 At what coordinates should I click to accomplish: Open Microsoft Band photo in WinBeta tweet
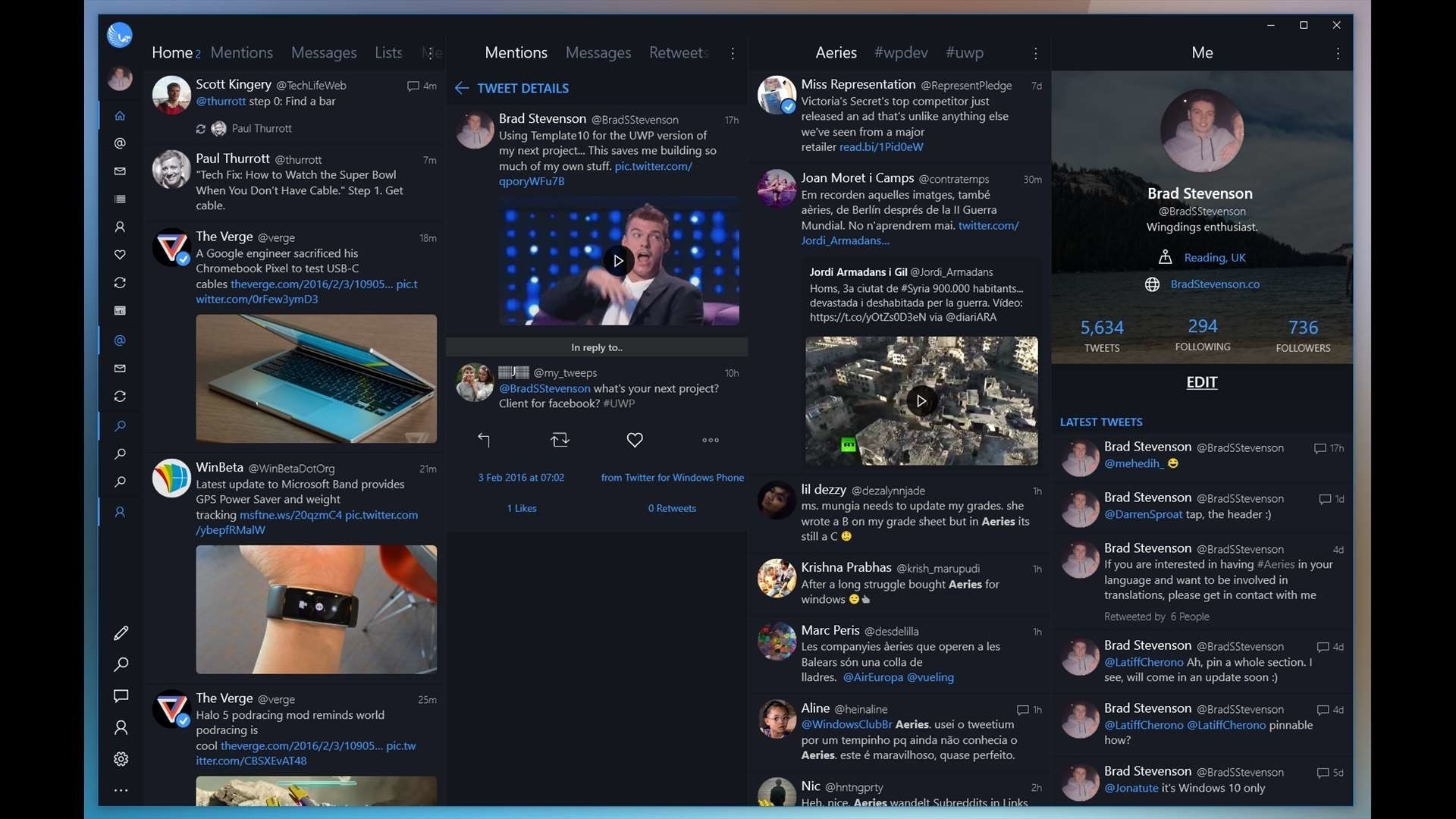(x=316, y=610)
